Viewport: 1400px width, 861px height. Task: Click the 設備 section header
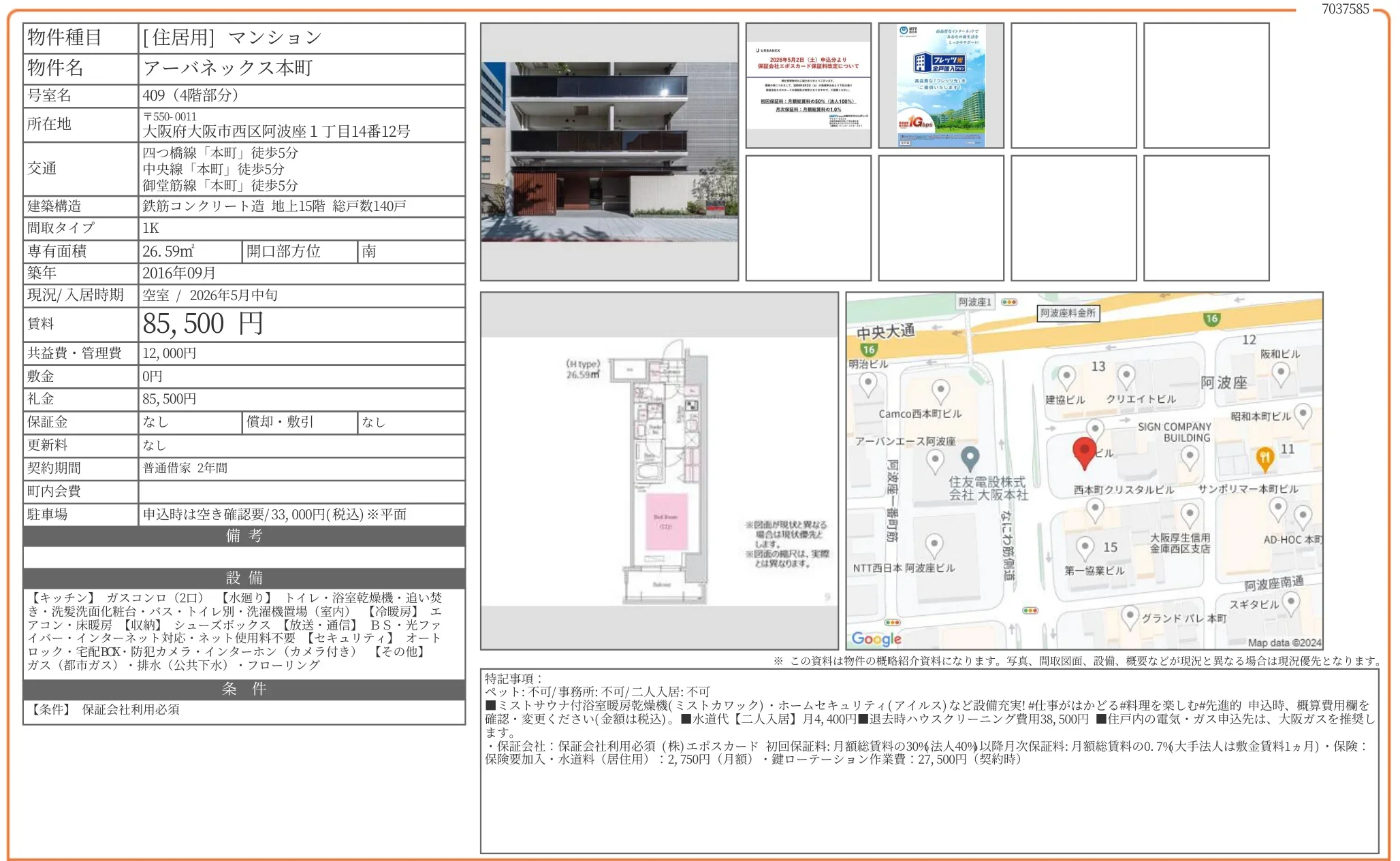[244, 578]
